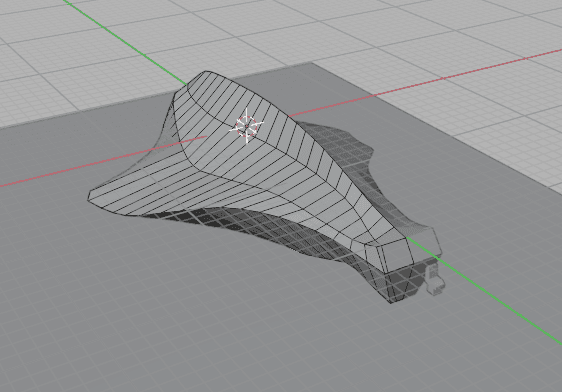Image resolution: width=562 pixels, height=392 pixels.
Task: Click the red-white 3D cursor crosshair
Action: (247, 126)
